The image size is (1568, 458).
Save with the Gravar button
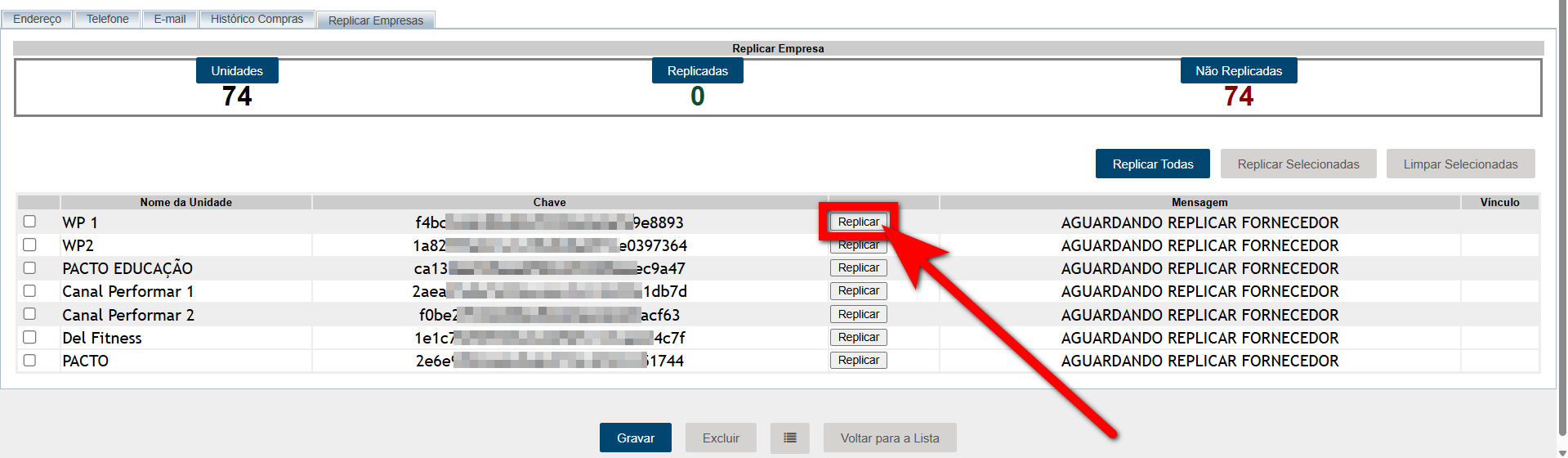click(x=635, y=438)
